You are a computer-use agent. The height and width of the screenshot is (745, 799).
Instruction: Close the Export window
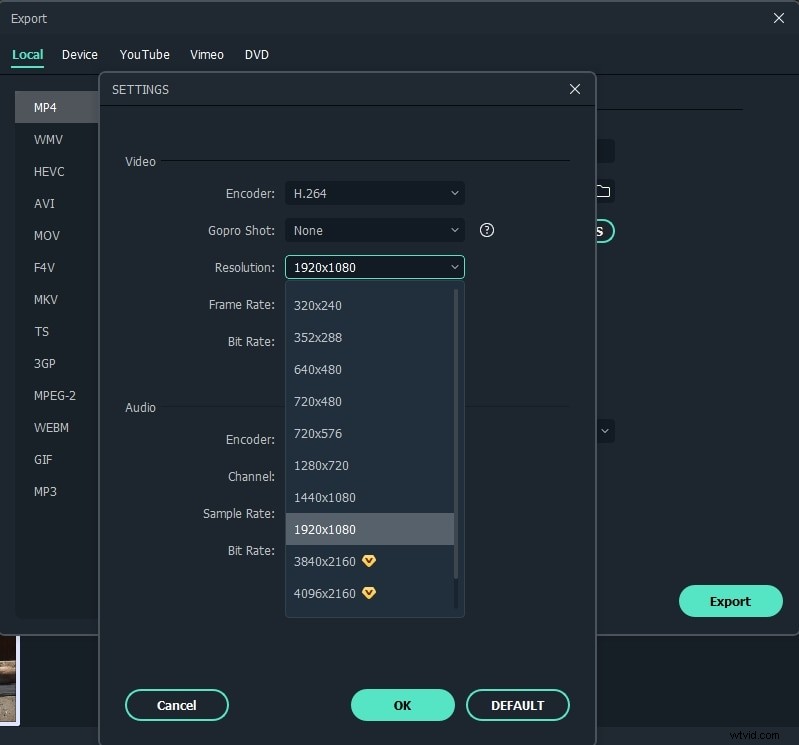[779, 18]
